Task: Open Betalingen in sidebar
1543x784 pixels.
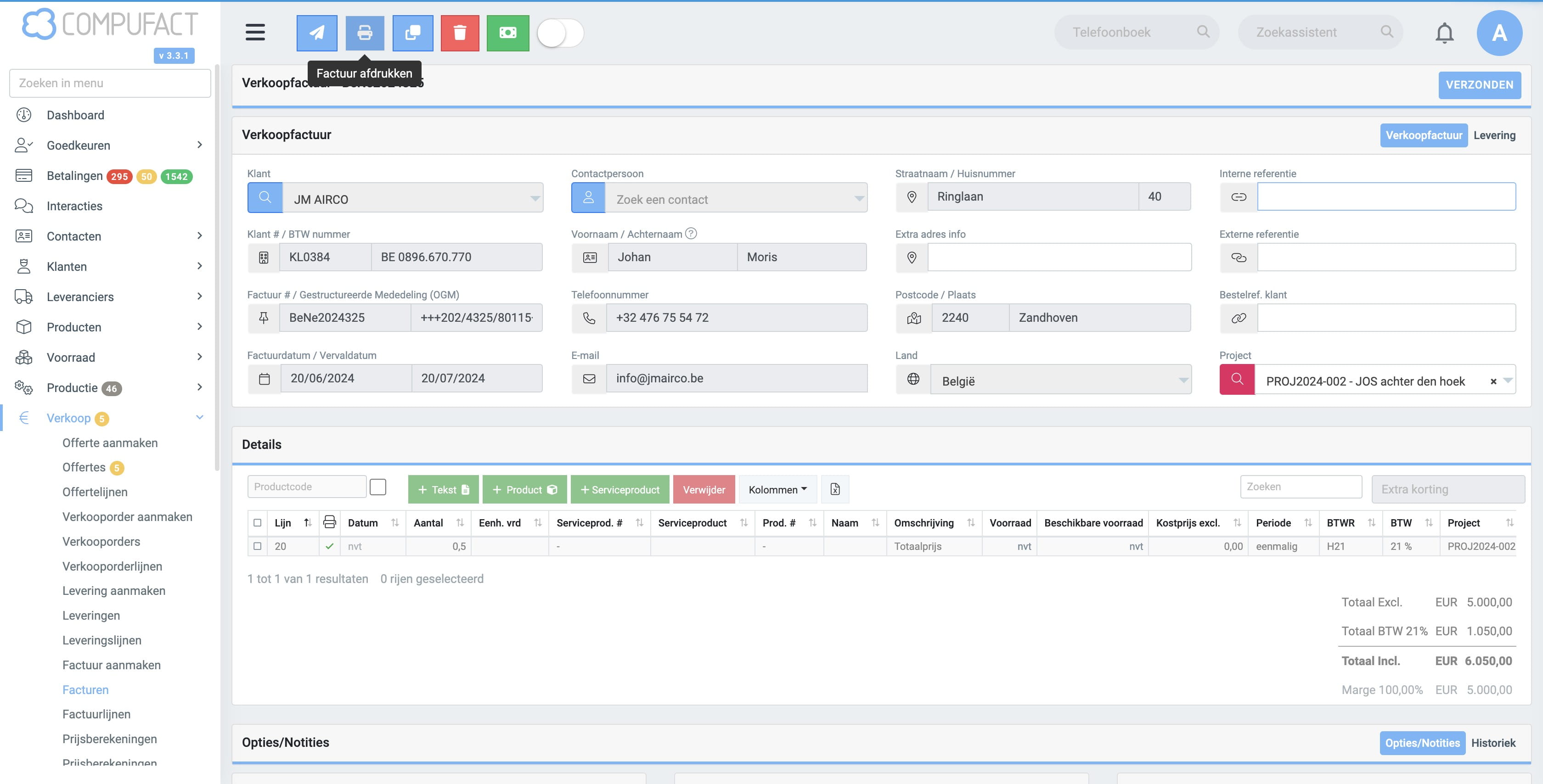Action: pyautogui.click(x=75, y=175)
